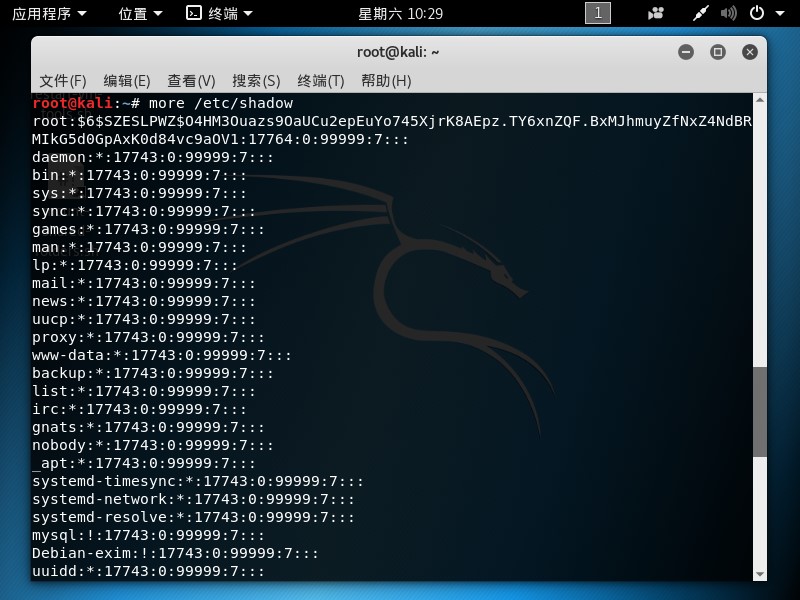The image size is (800, 600).
Task: Click the Debian-exim:!:17743 line
Action: click(176, 553)
